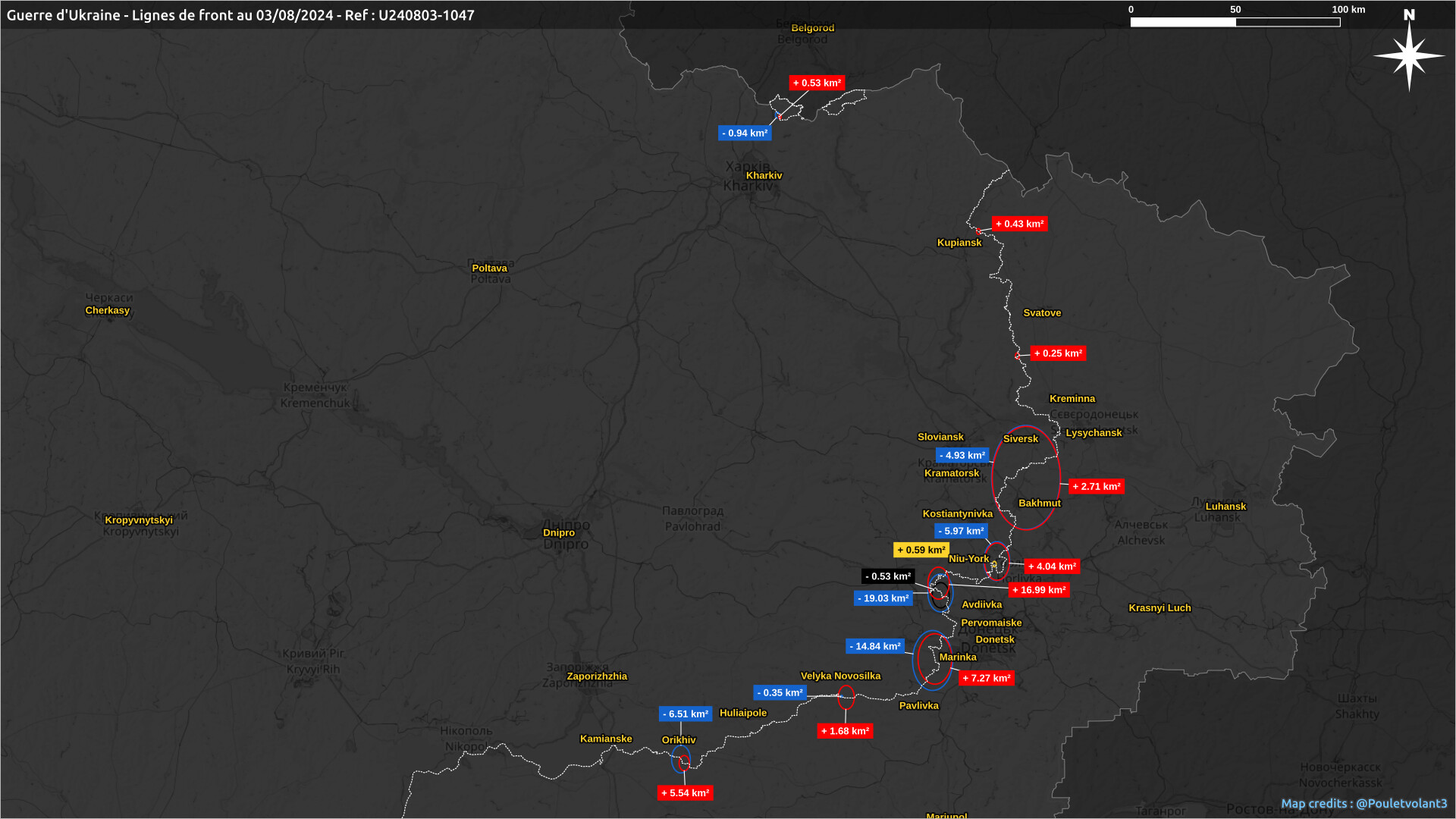Viewport: 1456px width, 819px height.
Task: Click the - 6.51 km² label above Orikhiv
Action: 685,714
